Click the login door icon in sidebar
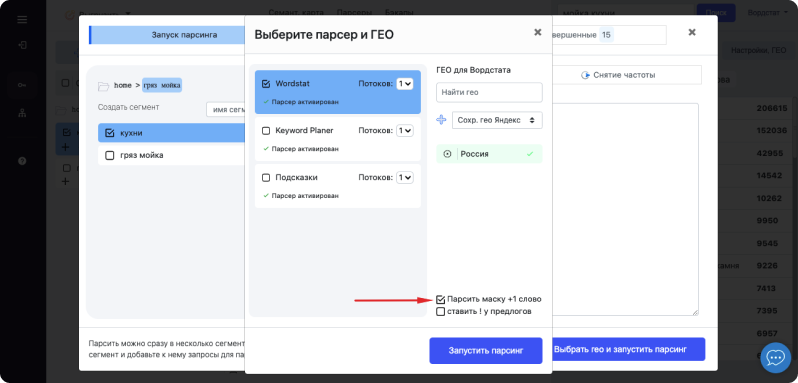This screenshot has width=798, height=383. click(x=22, y=45)
